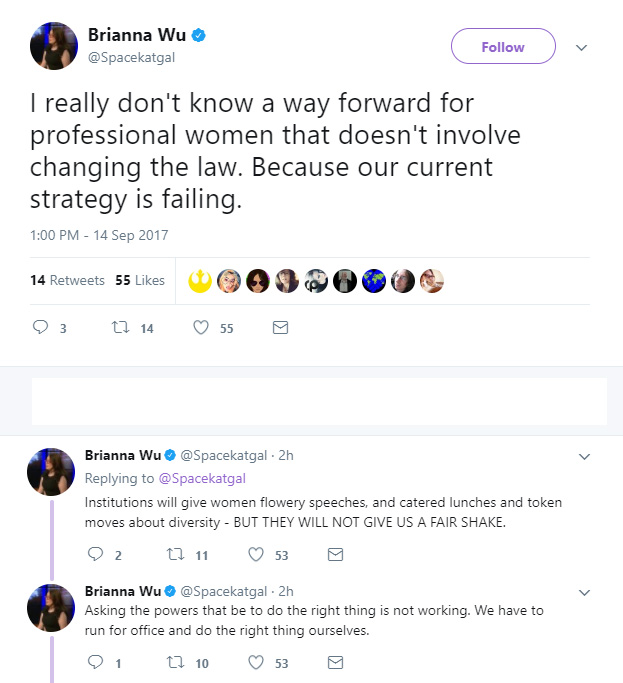Click the empty reply input box
This screenshot has height=683, width=623.
(x=319, y=401)
